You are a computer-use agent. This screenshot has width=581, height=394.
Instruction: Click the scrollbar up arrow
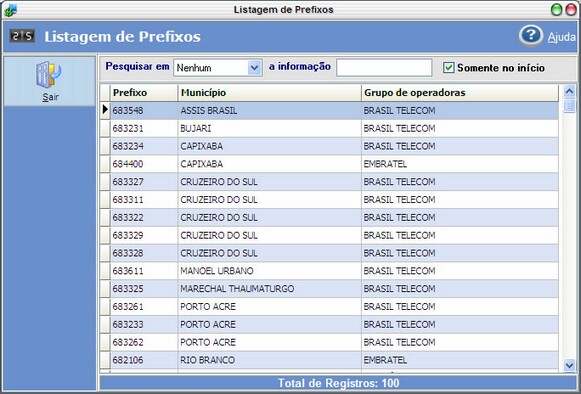(569, 91)
